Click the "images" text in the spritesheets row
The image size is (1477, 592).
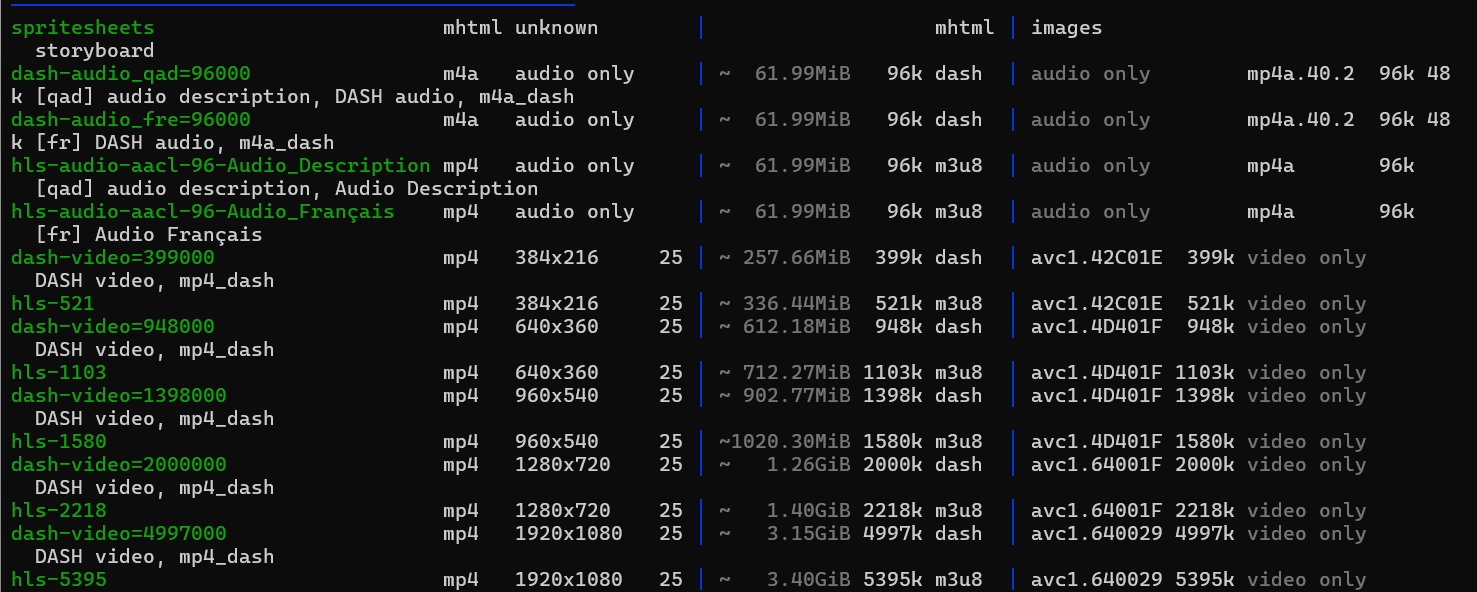pos(1067,28)
